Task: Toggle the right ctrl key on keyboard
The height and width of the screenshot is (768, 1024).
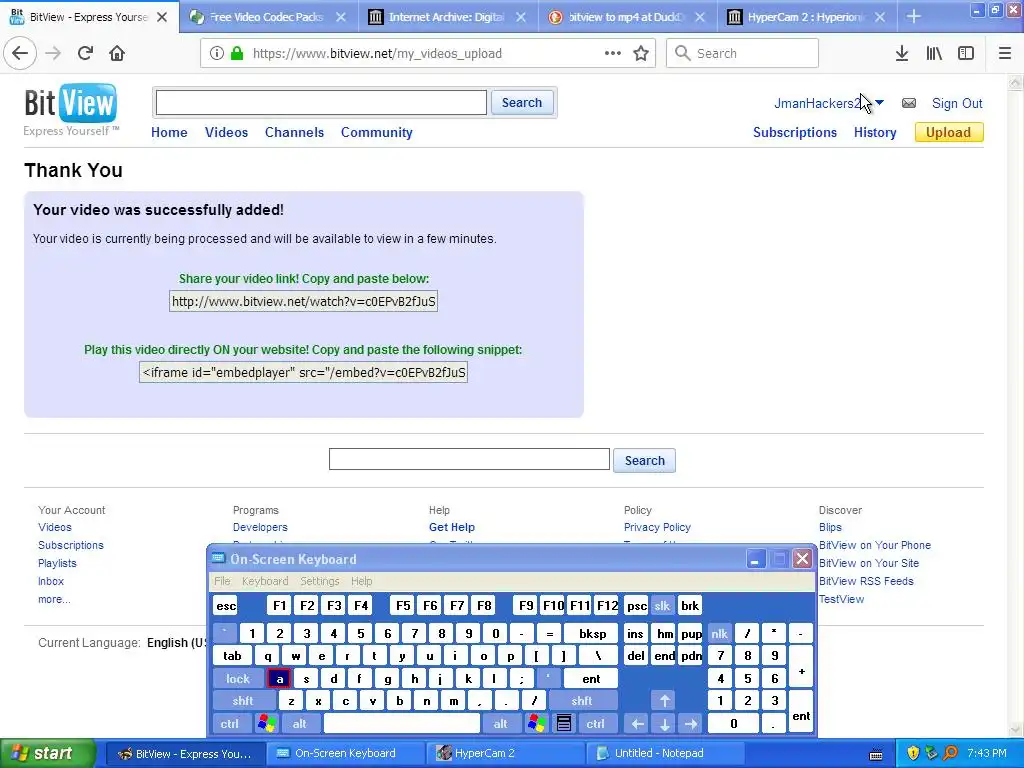Action: 596,724
